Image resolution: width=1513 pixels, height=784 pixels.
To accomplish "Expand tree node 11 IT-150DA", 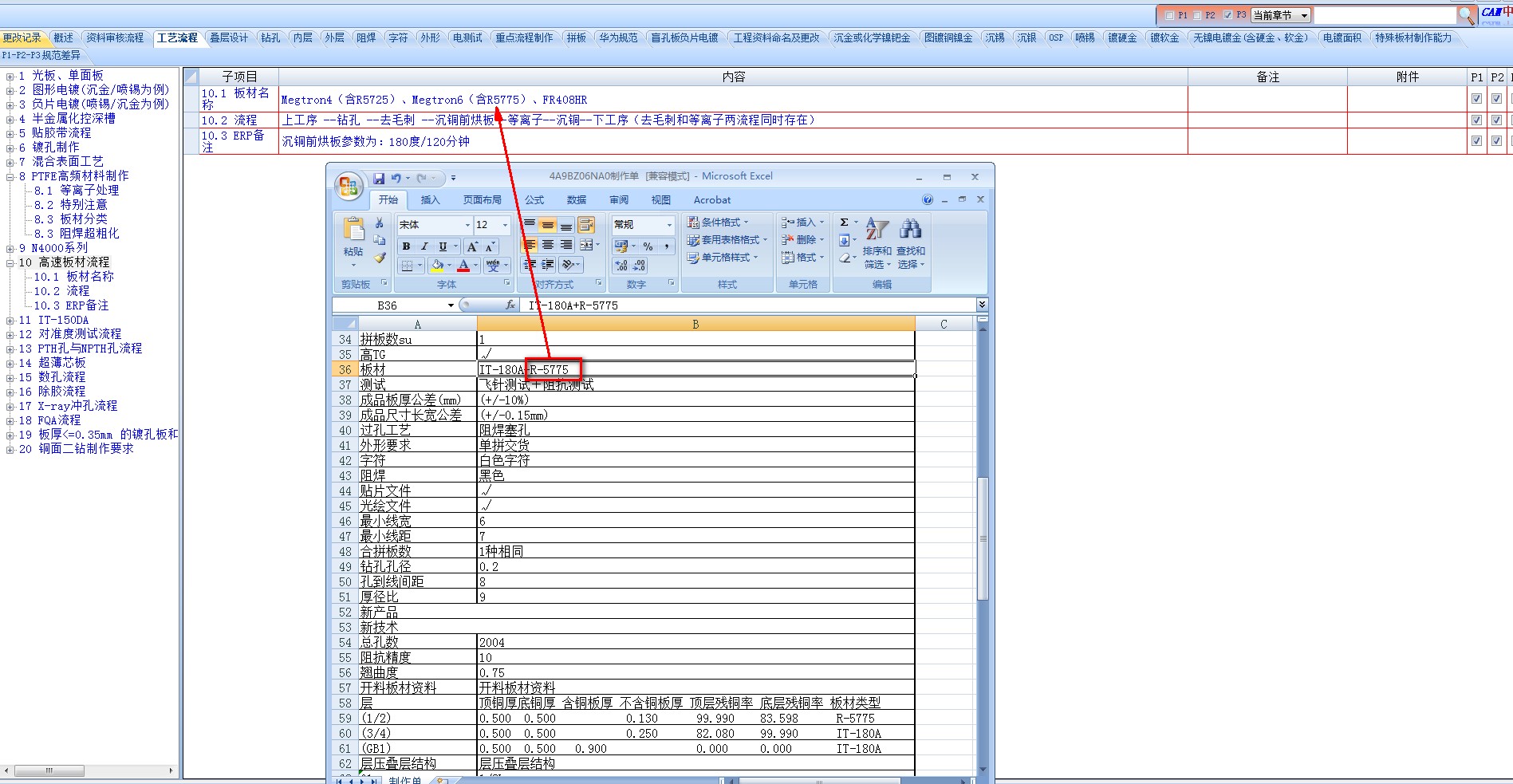I will (x=10, y=321).
